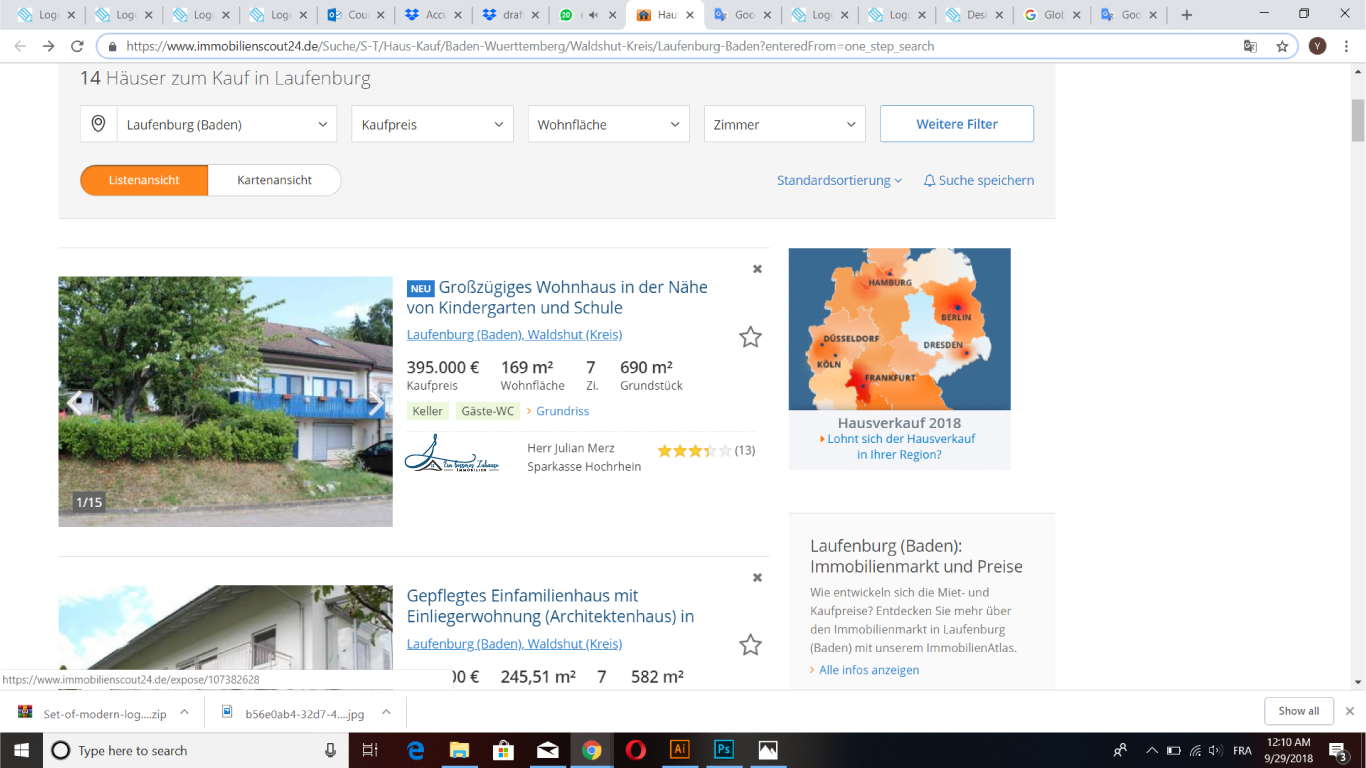Click the page vertical scrollbar thumb
Screen dimensions: 1366x768
1358,121
